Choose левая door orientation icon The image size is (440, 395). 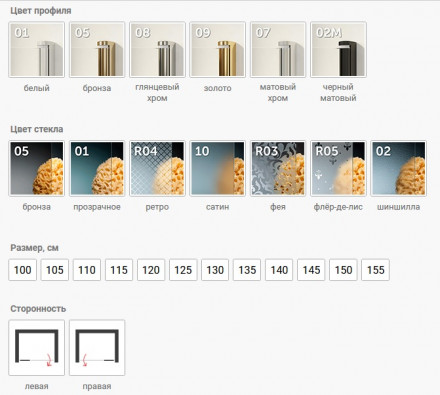pos(37,348)
